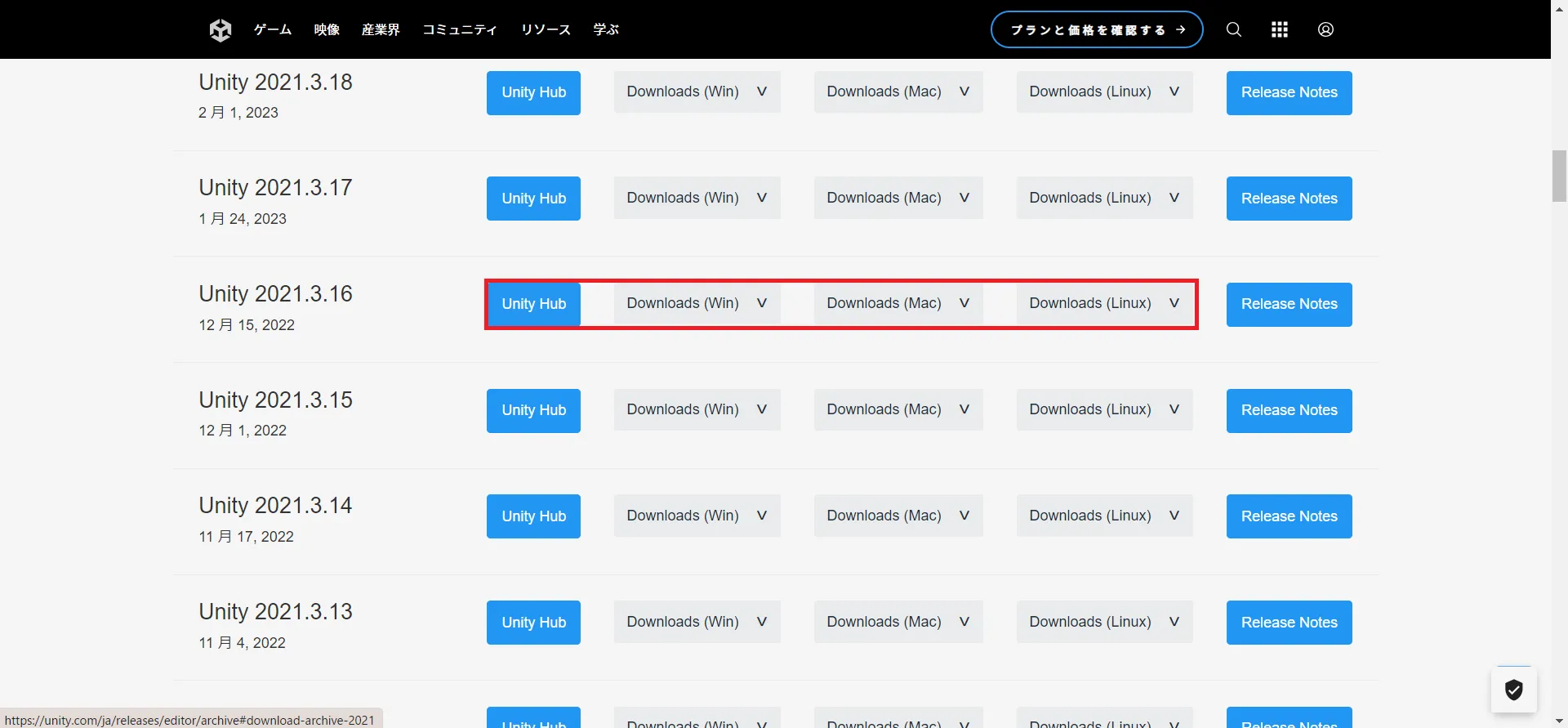The image size is (1568, 728).
Task: Open Release Notes for Unity 2021.3.18
Action: coord(1289,92)
